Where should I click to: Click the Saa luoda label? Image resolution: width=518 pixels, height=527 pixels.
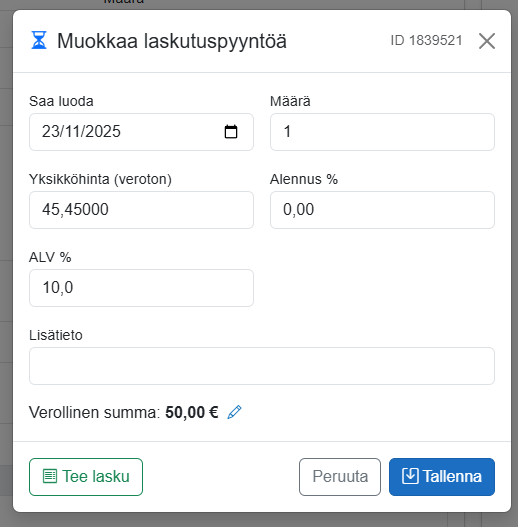pos(61,101)
